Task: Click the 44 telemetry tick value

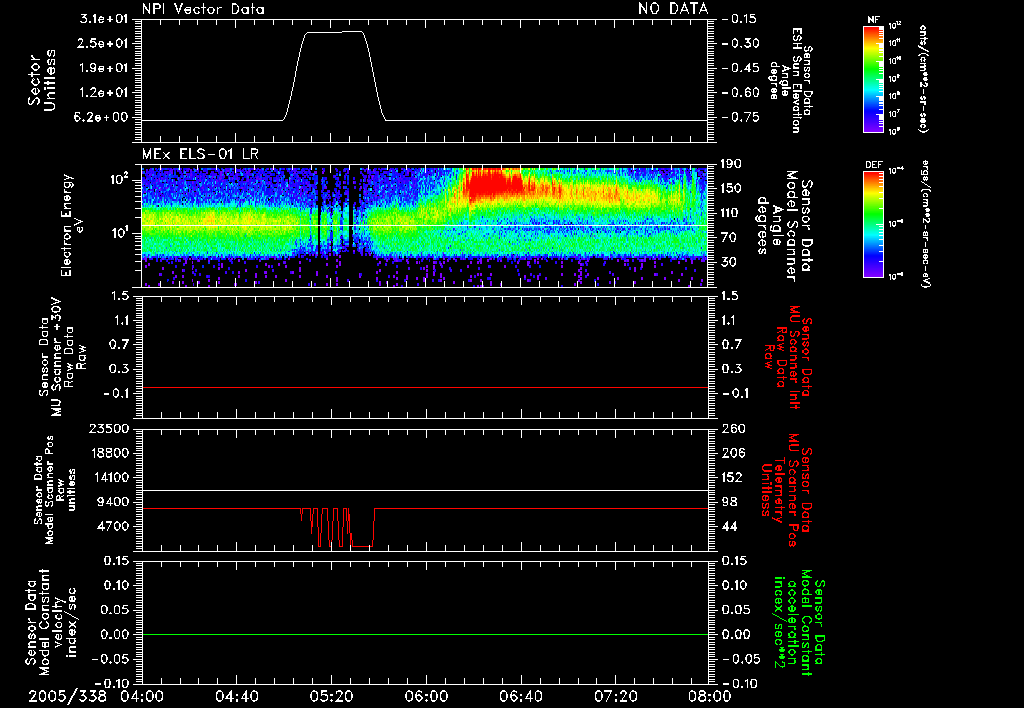Action: (728, 526)
